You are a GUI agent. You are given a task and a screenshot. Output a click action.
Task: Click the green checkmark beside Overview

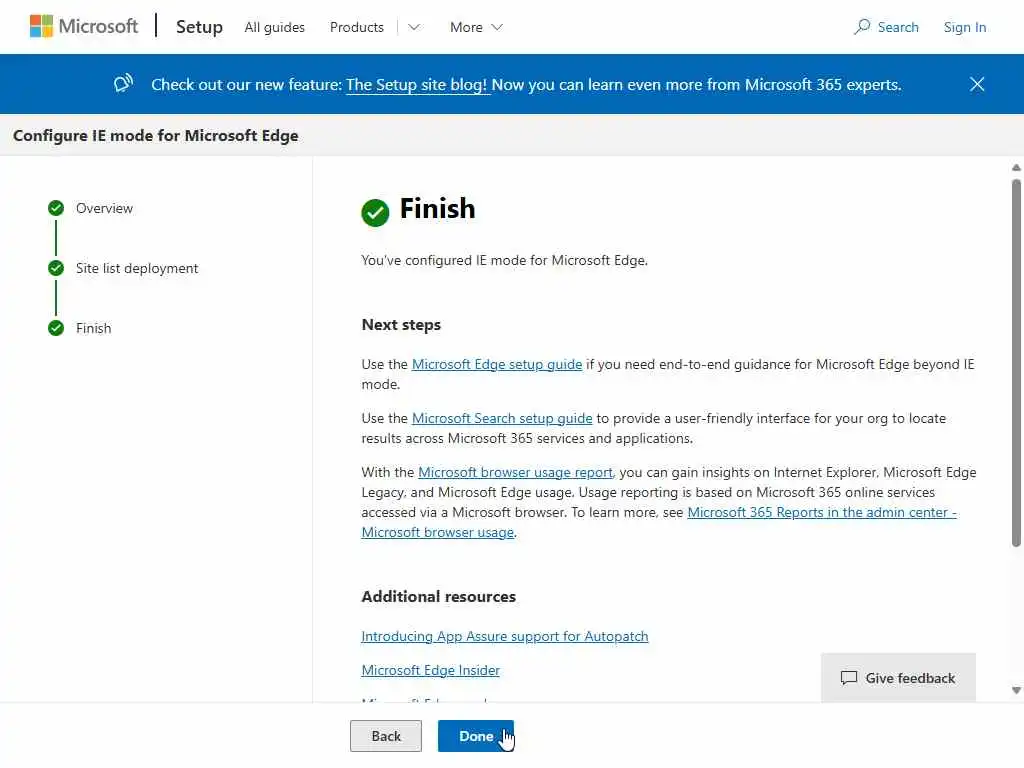coord(56,208)
